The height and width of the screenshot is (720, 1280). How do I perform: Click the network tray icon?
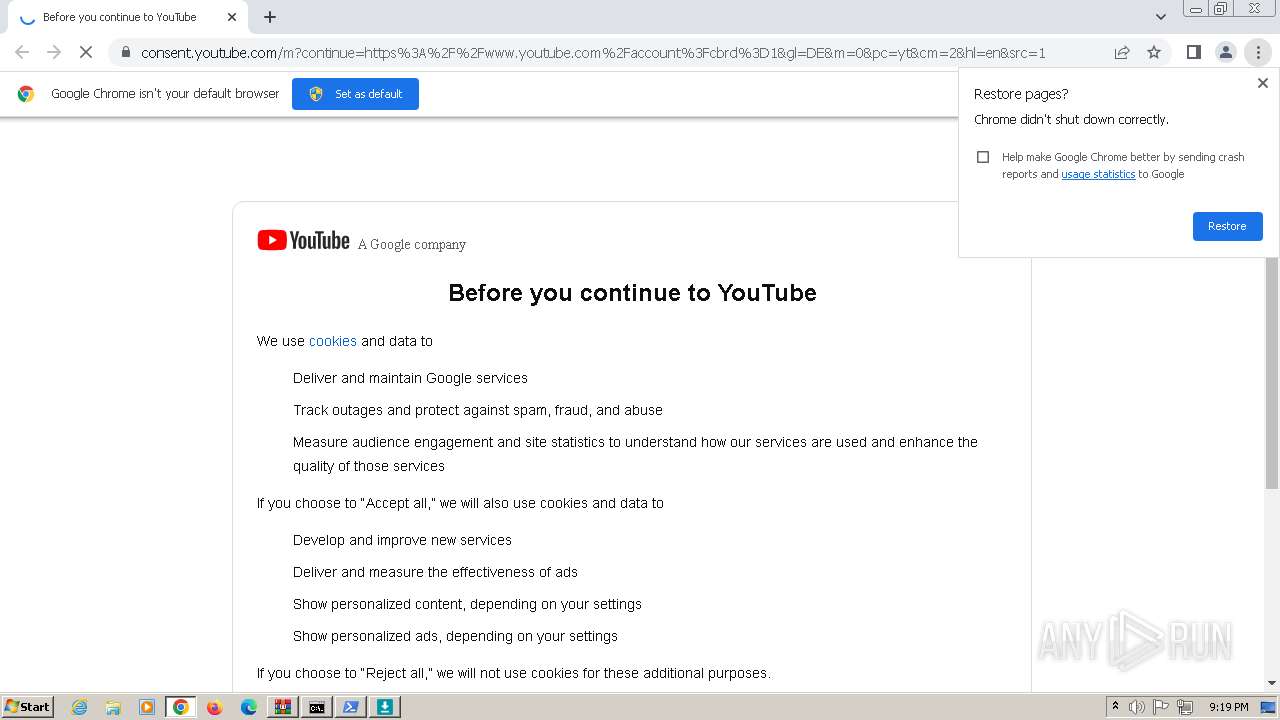point(1185,707)
